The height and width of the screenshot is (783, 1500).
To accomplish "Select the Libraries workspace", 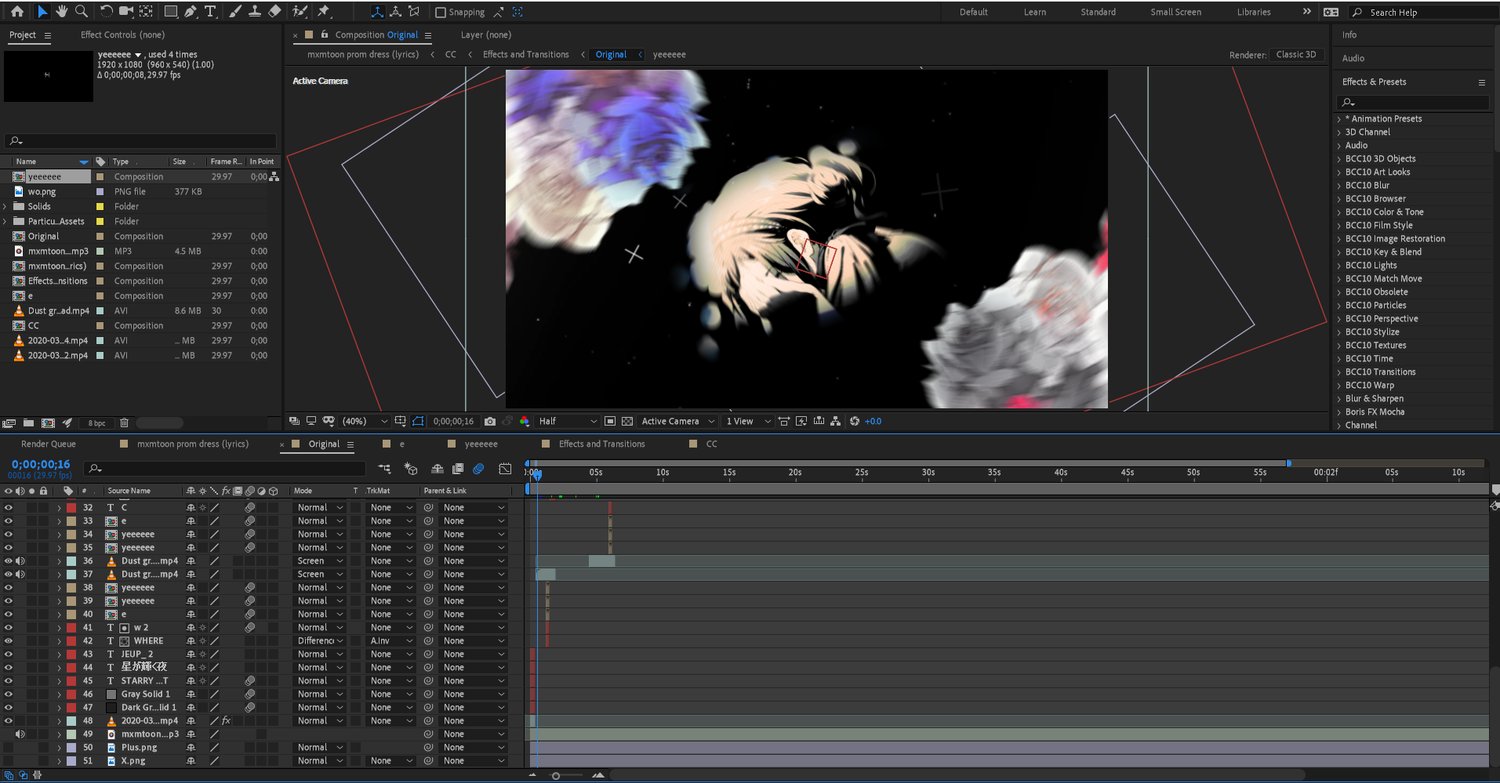I will [x=1254, y=12].
